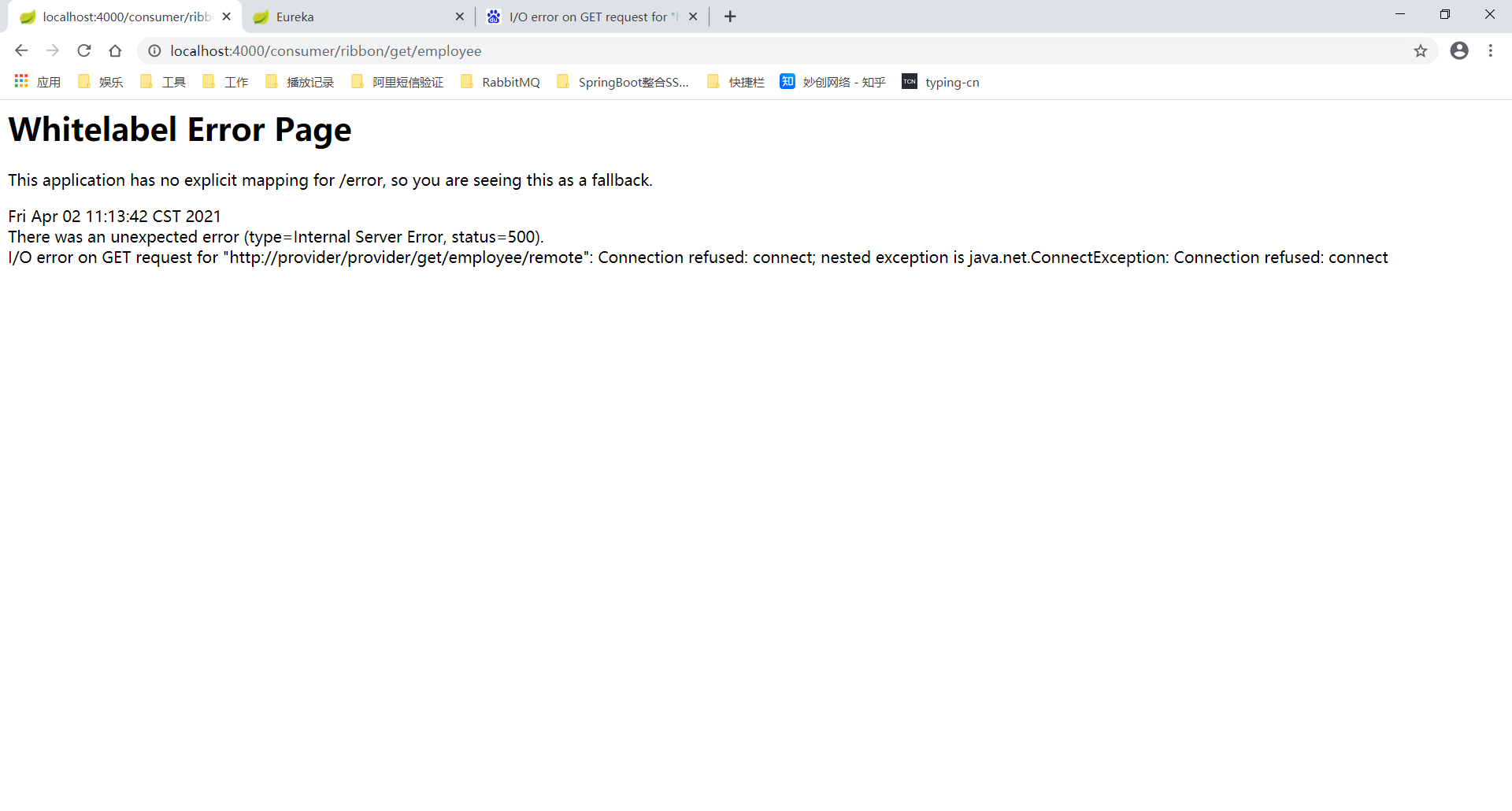Open the user profile avatar
This screenshot has height=811, width=1512.
(1459, 50)
